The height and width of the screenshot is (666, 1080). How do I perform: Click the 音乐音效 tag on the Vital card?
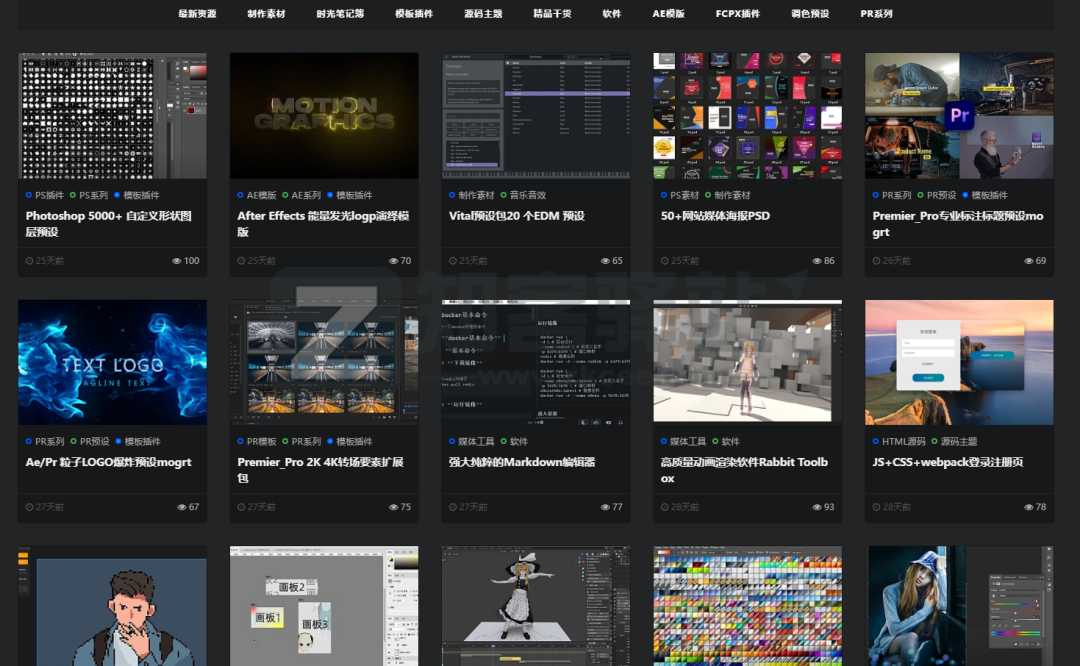(x=528, y=195)
